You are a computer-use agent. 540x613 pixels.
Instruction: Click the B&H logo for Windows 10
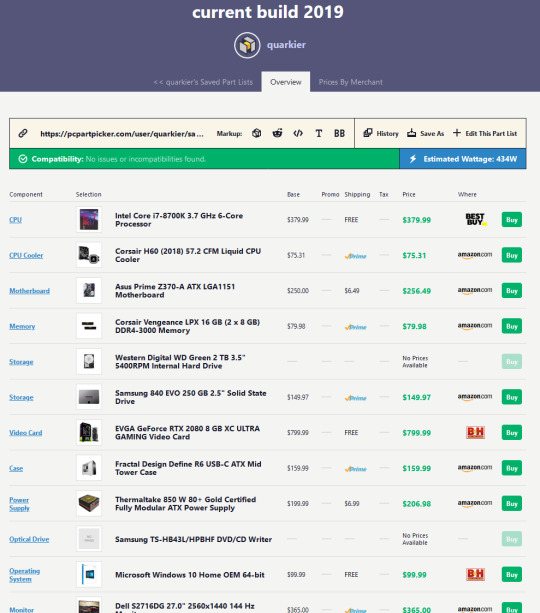tap(475, 574)
